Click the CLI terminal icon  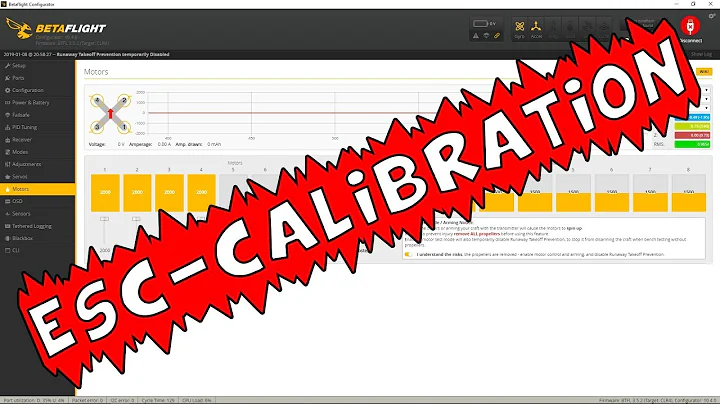point(7,251)
